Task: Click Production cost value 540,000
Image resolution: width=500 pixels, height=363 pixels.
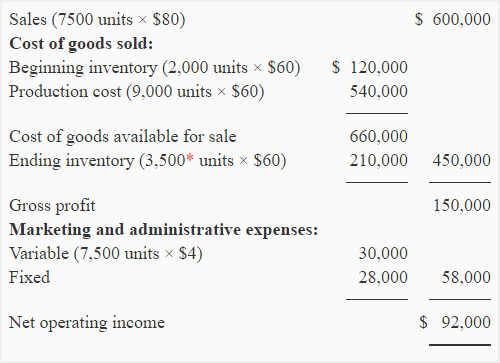Action: tap(379, 91)
